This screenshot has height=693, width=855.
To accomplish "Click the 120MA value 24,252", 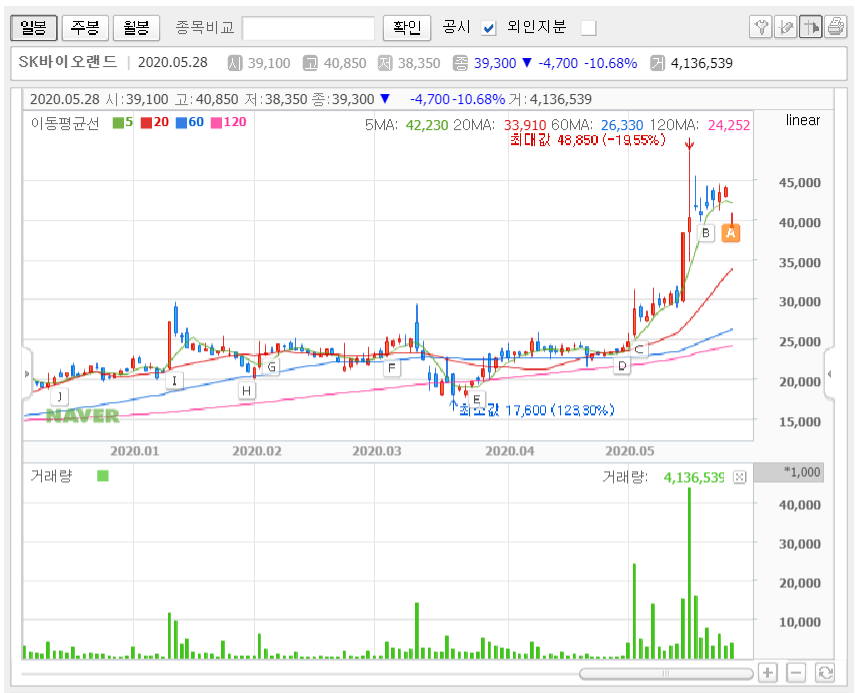I will (x=729, y=125).
